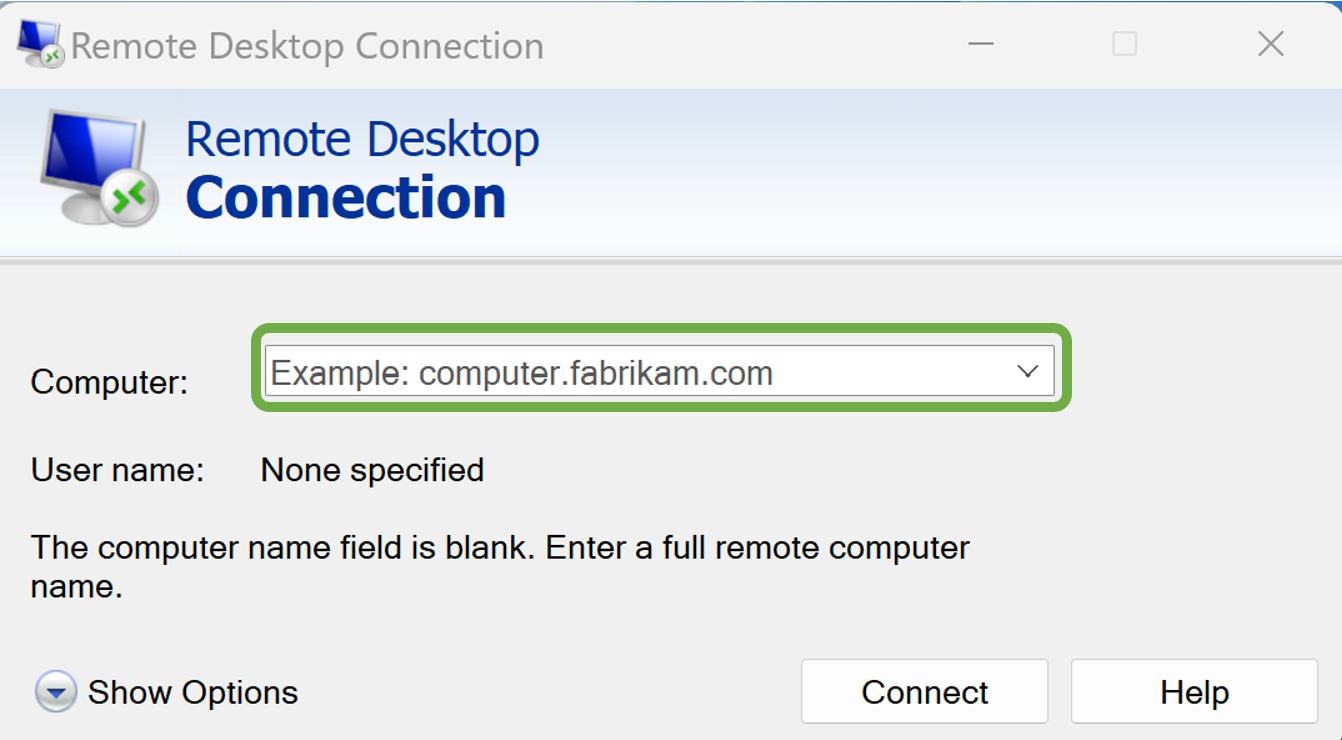The height and width of the screenshot is (740, 1342).
Task: Click the bold "Connection" banner heading
Action: [346, 198]
